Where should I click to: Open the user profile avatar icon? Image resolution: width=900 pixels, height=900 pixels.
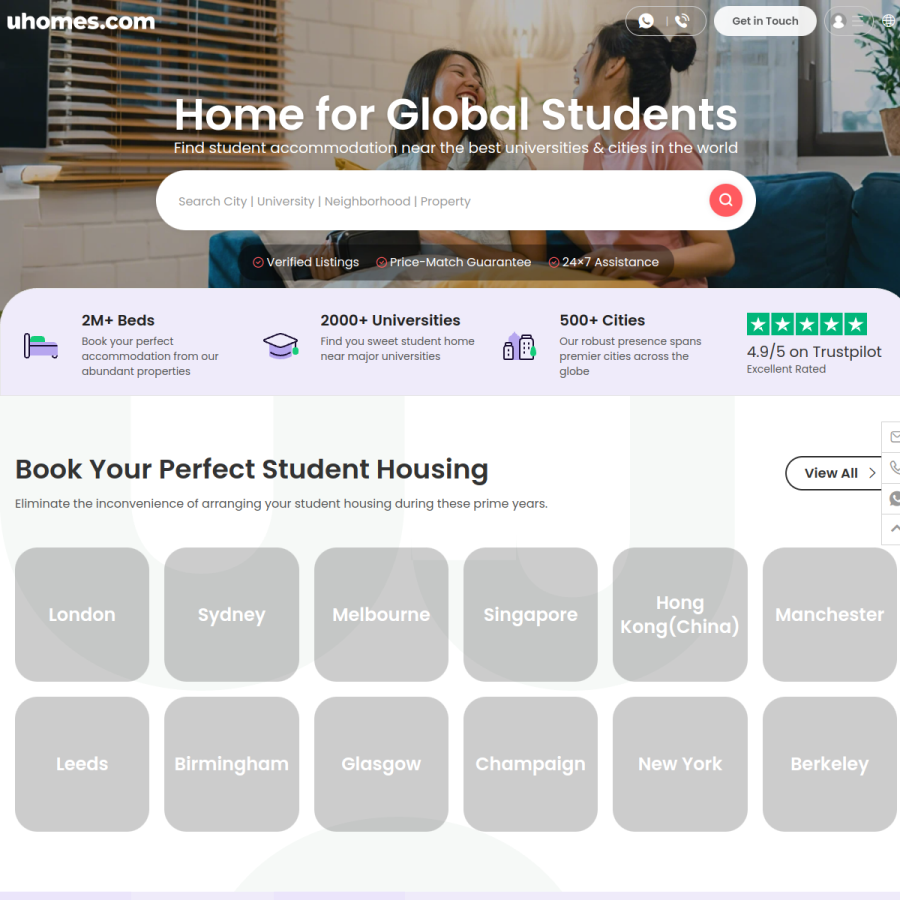pyautogui.click(x=838, y=21)
